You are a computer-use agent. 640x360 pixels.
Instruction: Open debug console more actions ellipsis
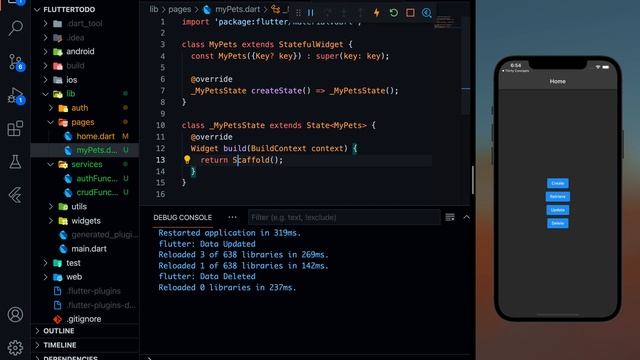pos(232,217)
